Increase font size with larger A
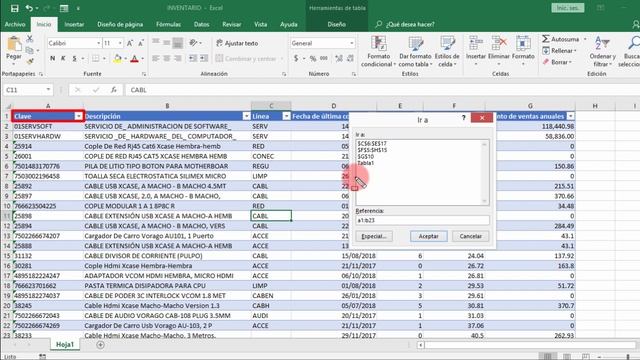Screen dimensions: 640x360 [x=130, y=43]
